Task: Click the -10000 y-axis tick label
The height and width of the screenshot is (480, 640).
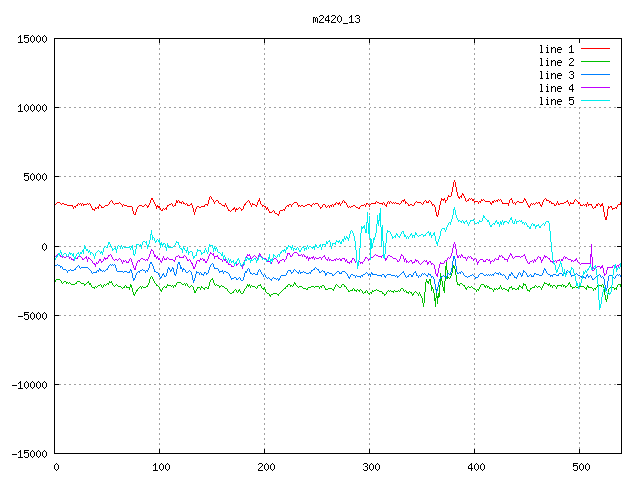Action: pos(28,384)
